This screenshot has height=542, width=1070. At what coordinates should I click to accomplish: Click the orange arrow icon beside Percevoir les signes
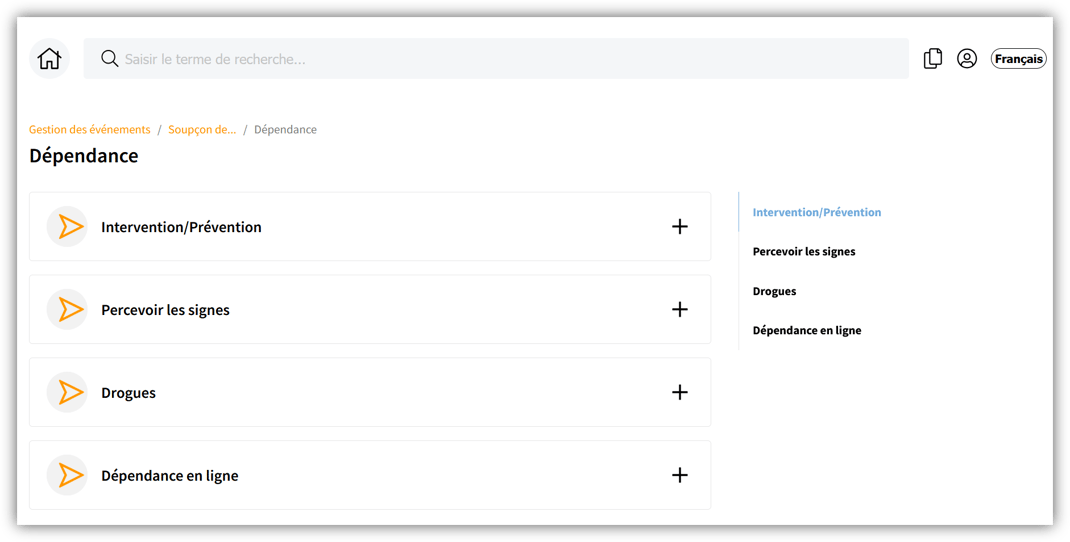click(x=69, y=310)
